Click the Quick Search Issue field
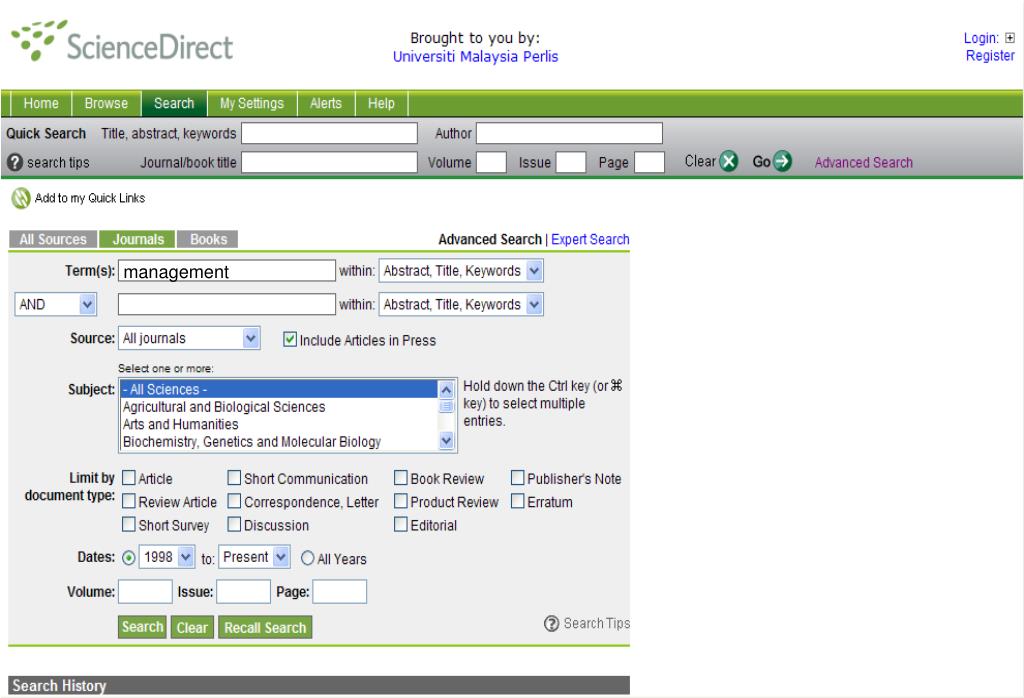Image resolution: width=1024 pixels, height=698 pixels. [x=571, y=162]
